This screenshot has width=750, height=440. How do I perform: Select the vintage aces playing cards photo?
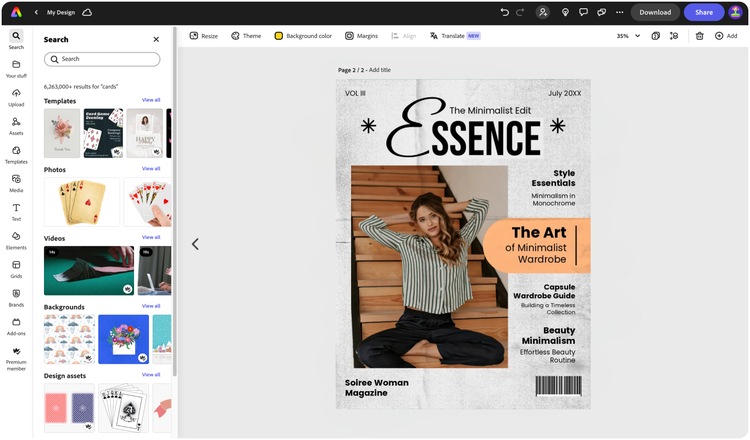tap(82, 202)
